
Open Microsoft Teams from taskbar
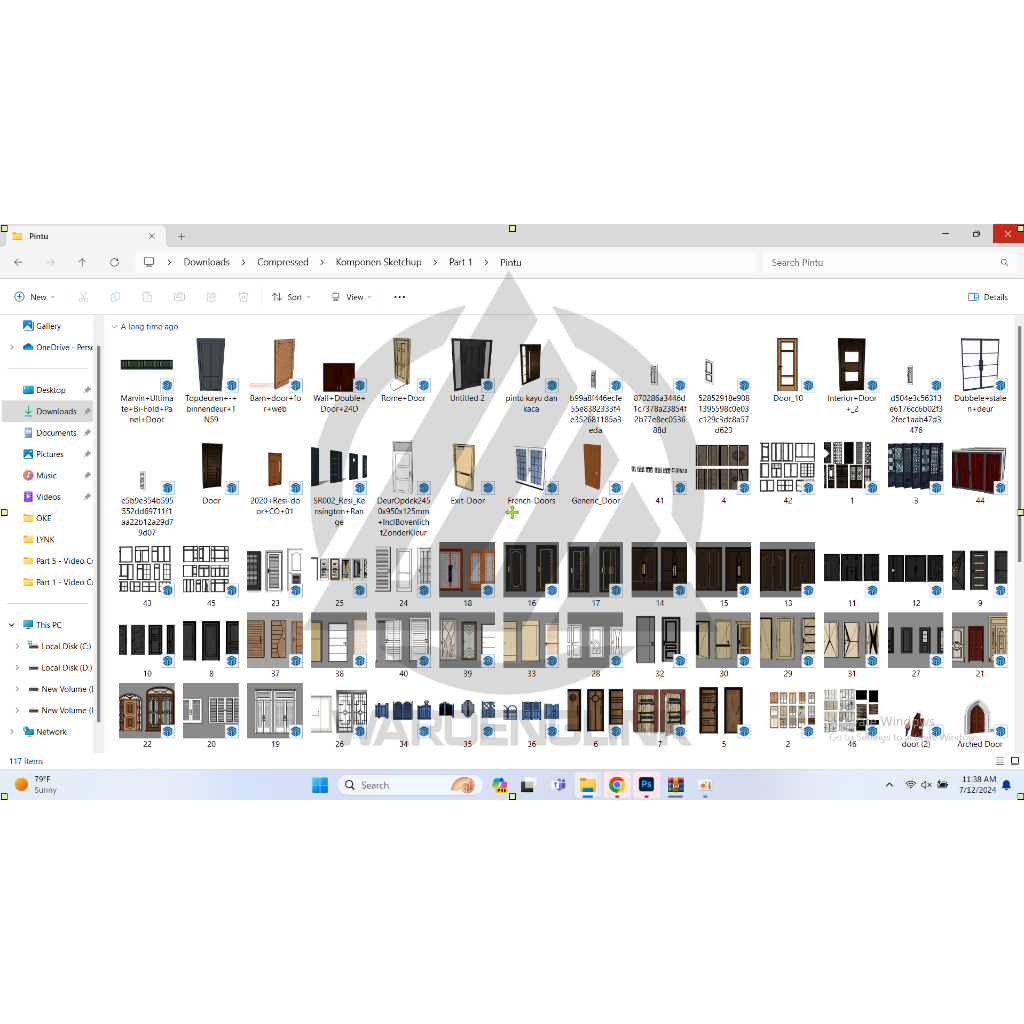point(558,785)
